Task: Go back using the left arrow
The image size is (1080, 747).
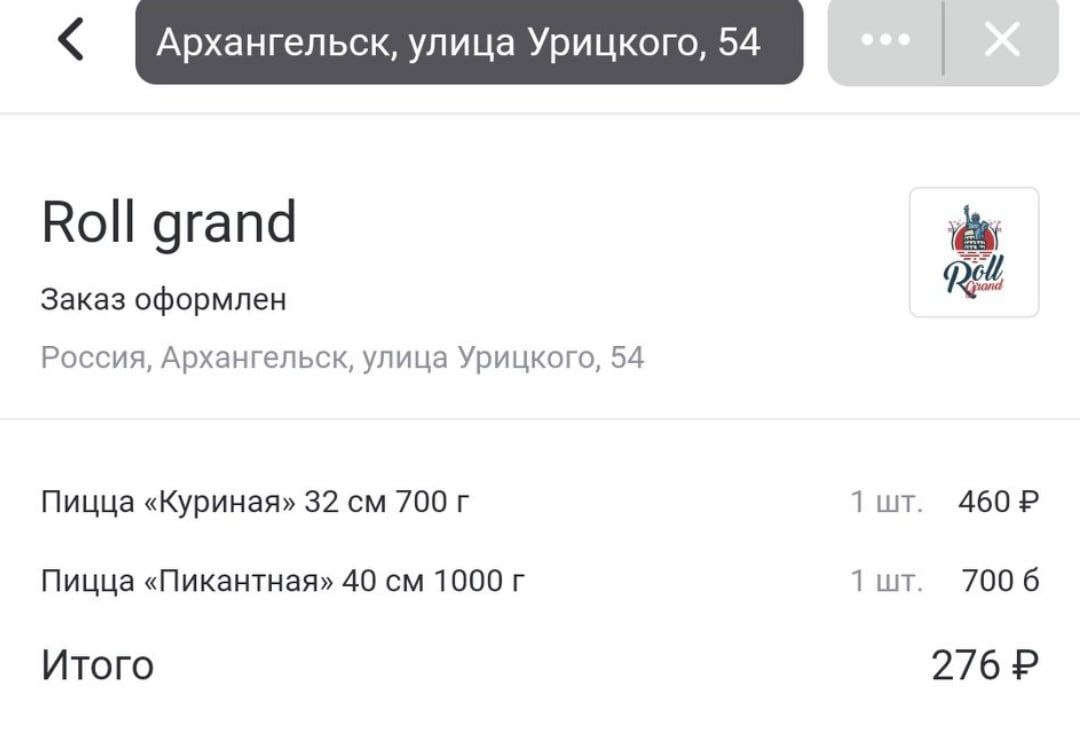Action: pyautogui.click(x=70, y=41)
